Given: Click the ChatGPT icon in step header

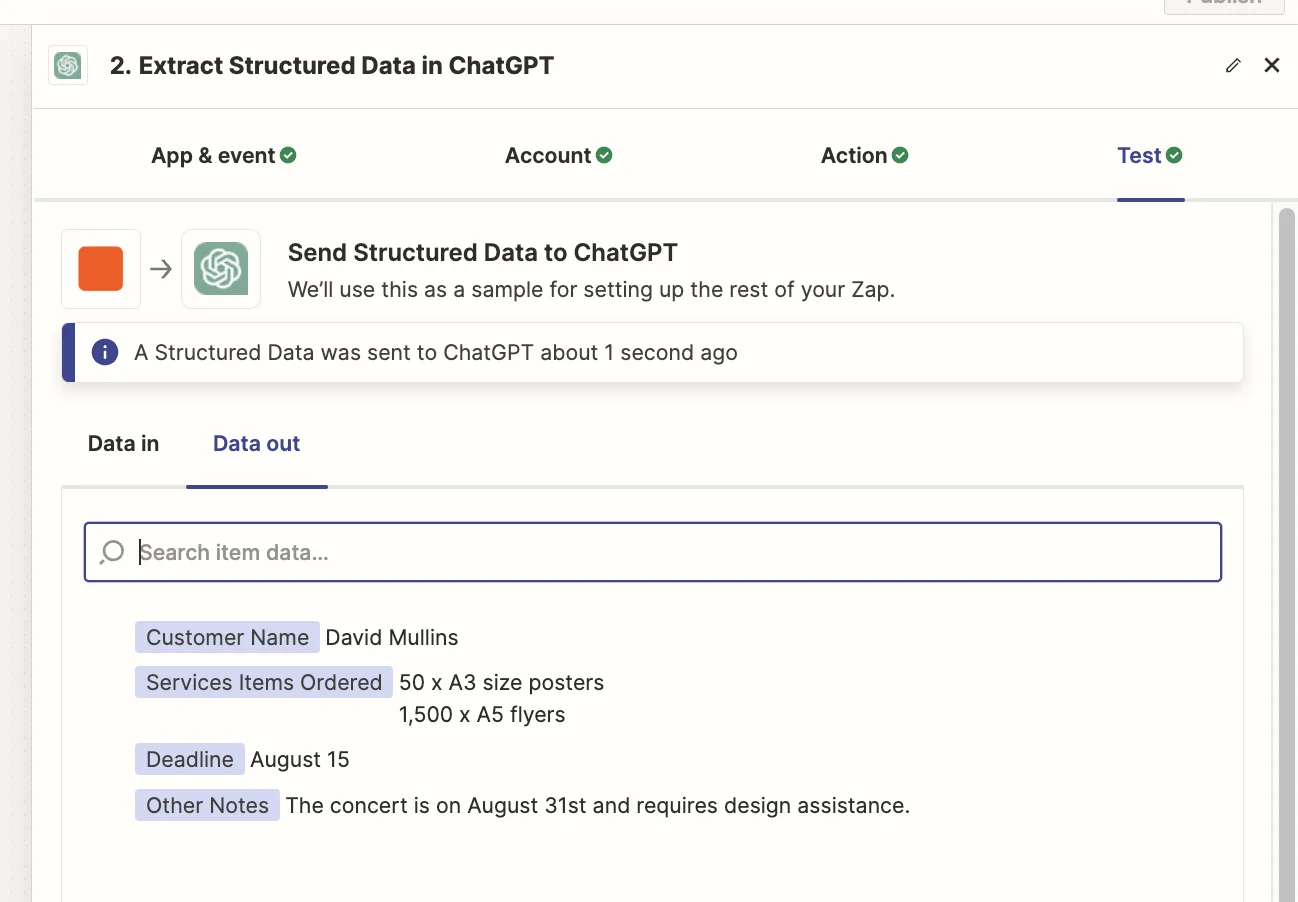Looking at the screenshot, I should pos(68,66).
